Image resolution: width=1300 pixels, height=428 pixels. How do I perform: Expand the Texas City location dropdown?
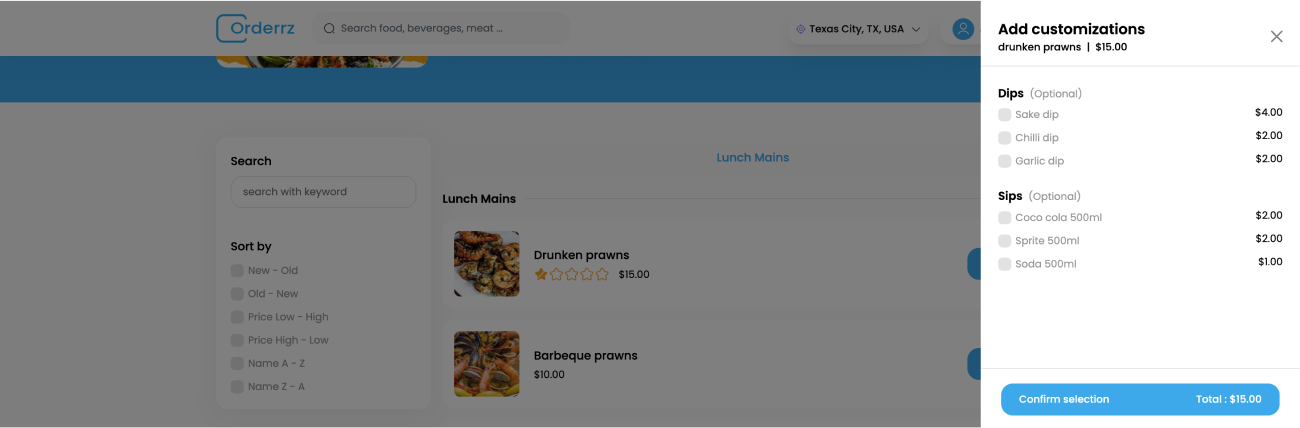coord(915,29)
